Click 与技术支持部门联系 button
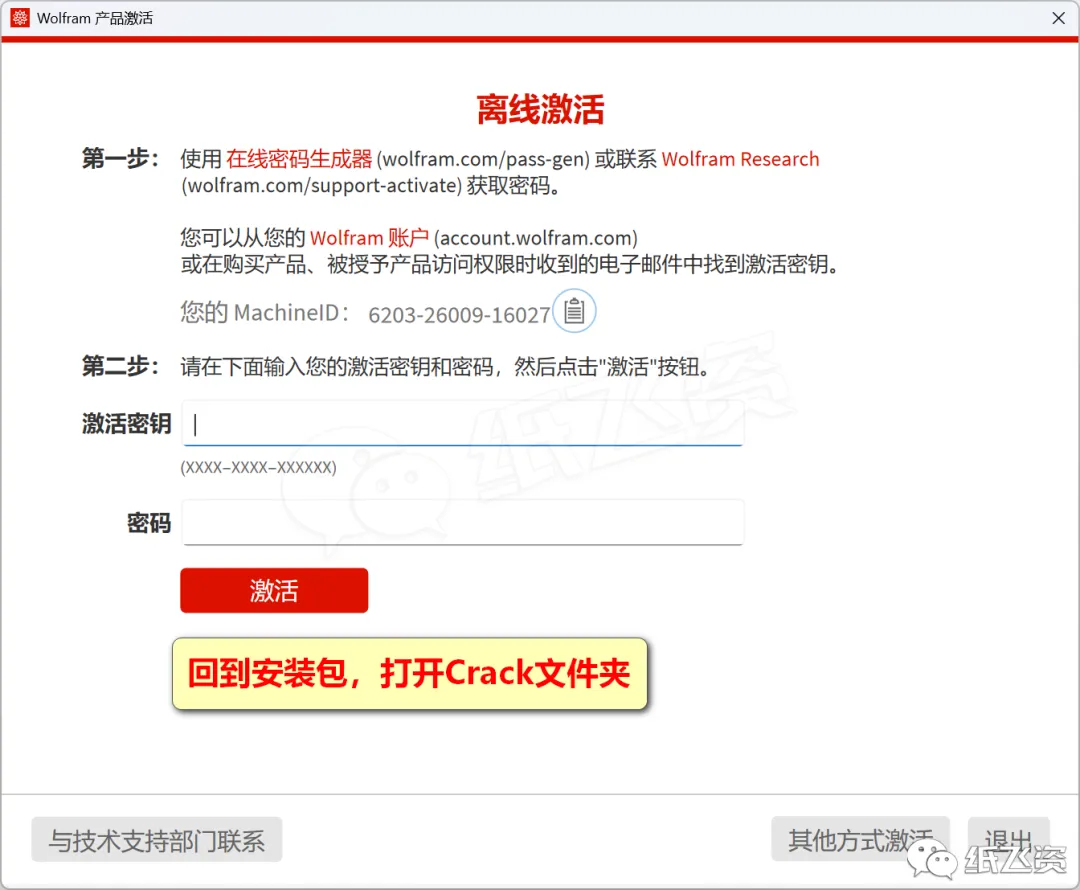Screen dimensions: 1080x890 pos(157,840)
